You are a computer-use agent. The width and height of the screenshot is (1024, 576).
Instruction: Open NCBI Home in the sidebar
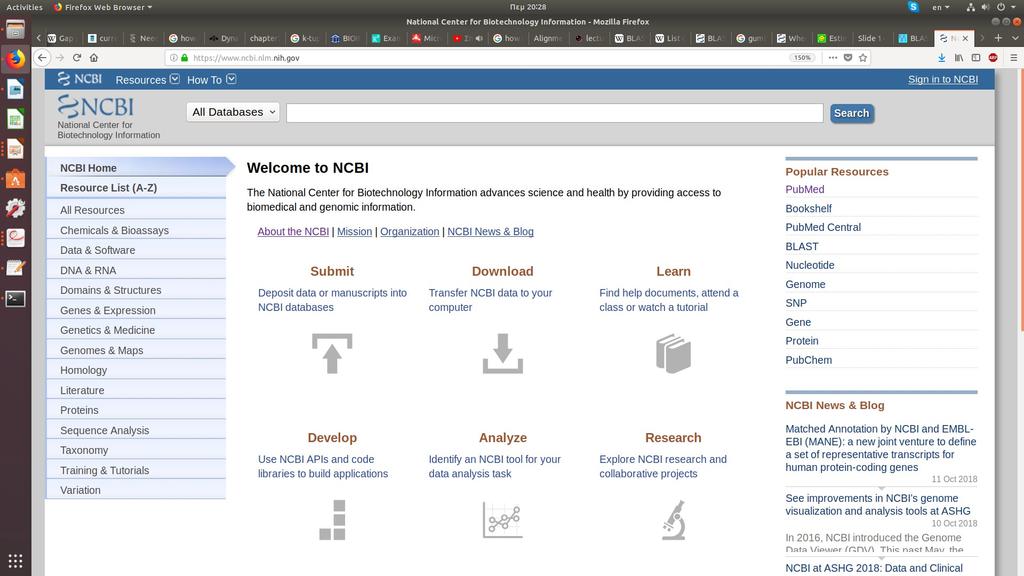136,168
